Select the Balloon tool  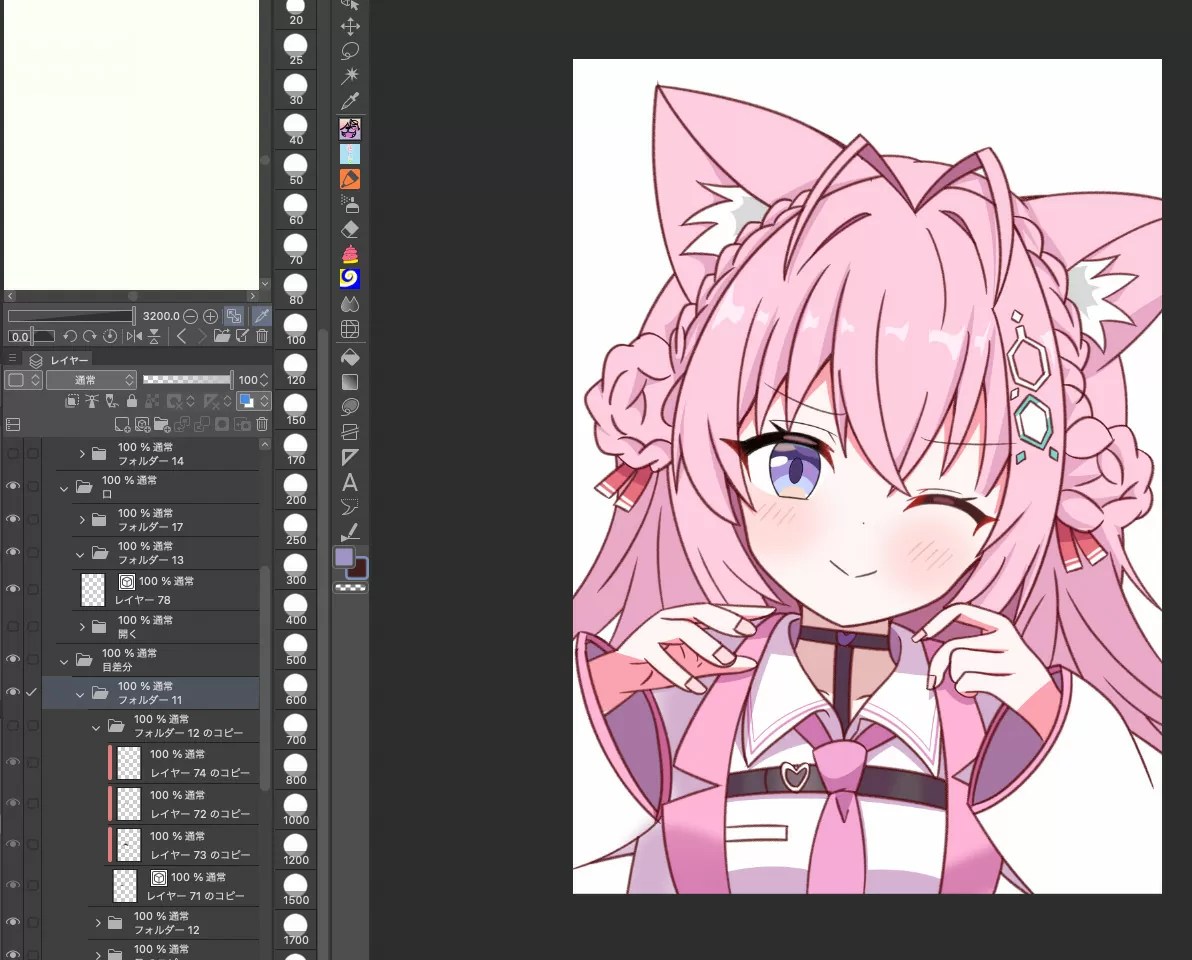click(x=350, y=507)
